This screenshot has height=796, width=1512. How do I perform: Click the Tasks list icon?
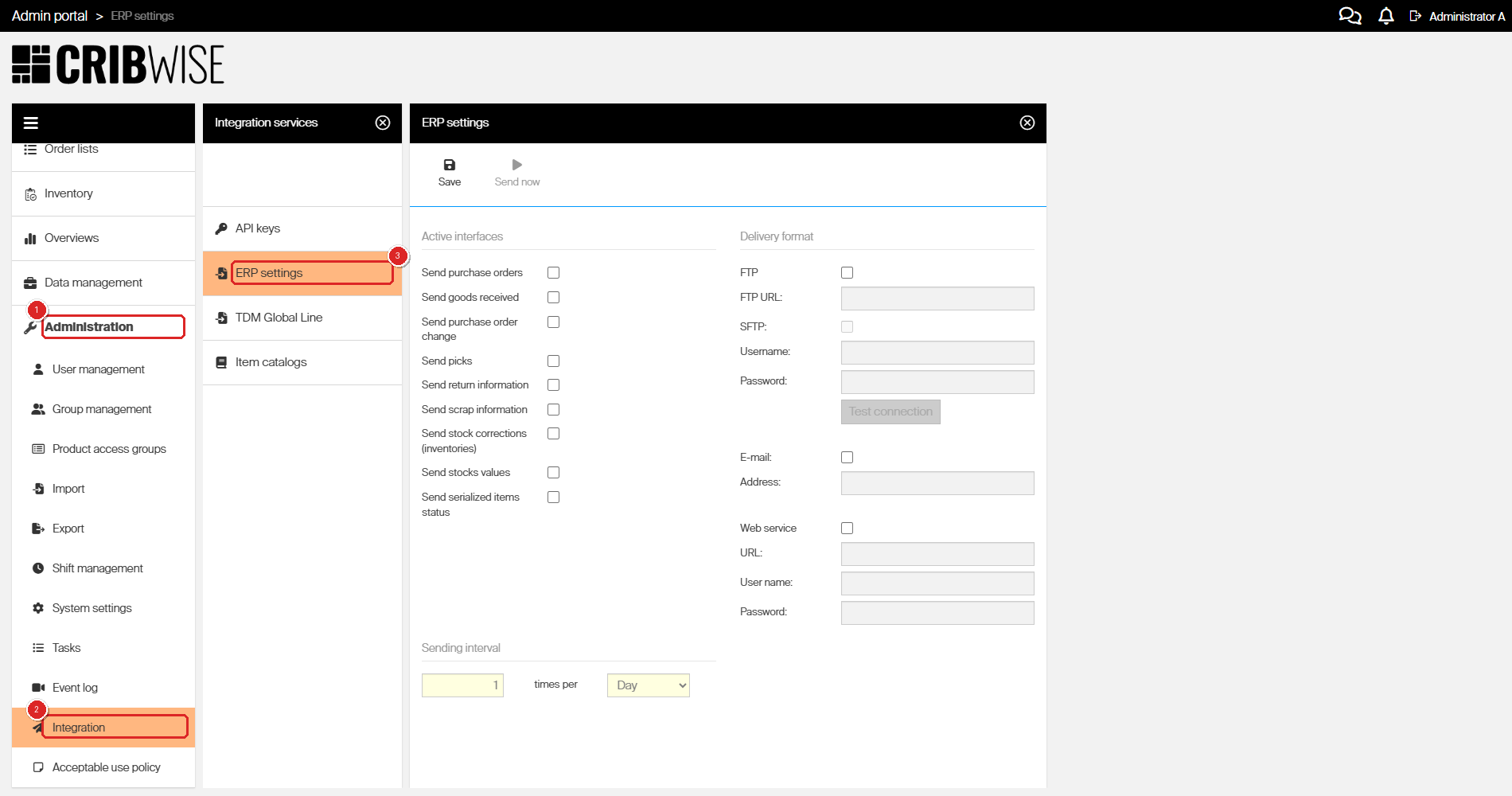click(x=38, y=648)
